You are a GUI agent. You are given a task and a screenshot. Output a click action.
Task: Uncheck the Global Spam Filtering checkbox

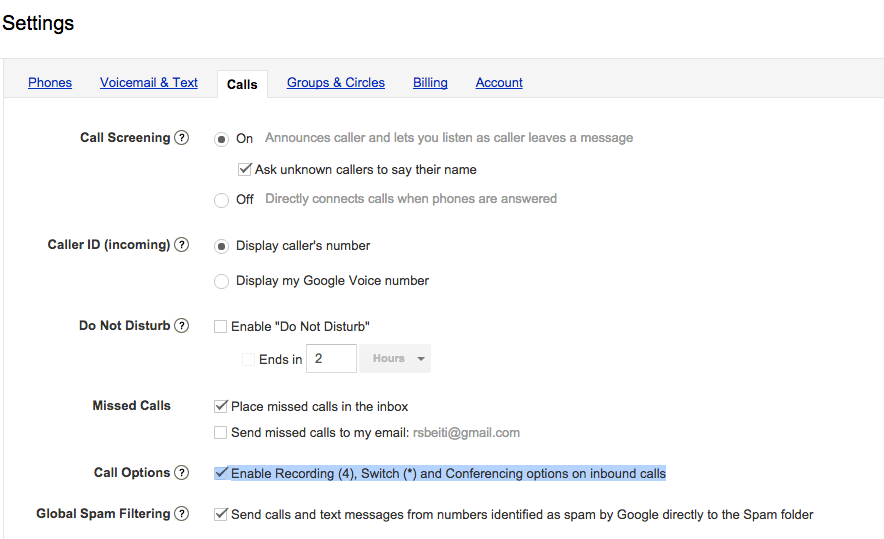pyautogui.click(x=221, y=514)
